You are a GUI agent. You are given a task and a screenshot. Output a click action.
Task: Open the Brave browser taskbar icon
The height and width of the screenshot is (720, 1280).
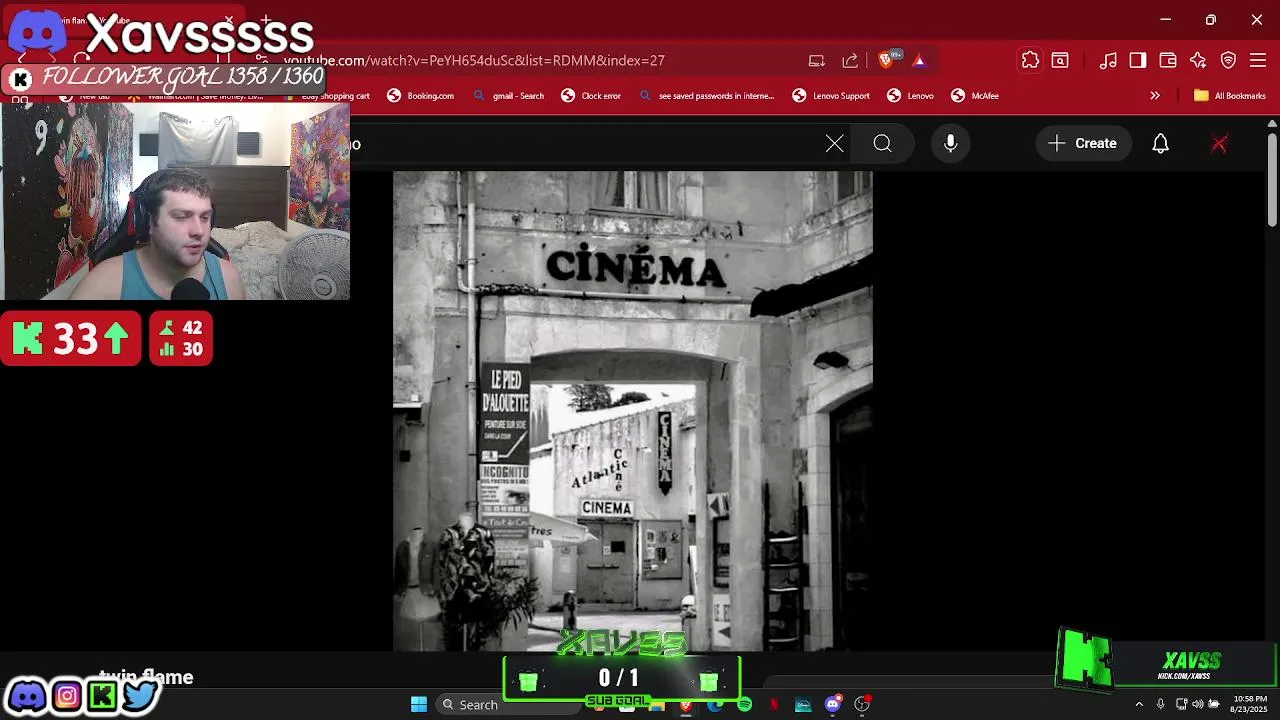pos(686,706)
